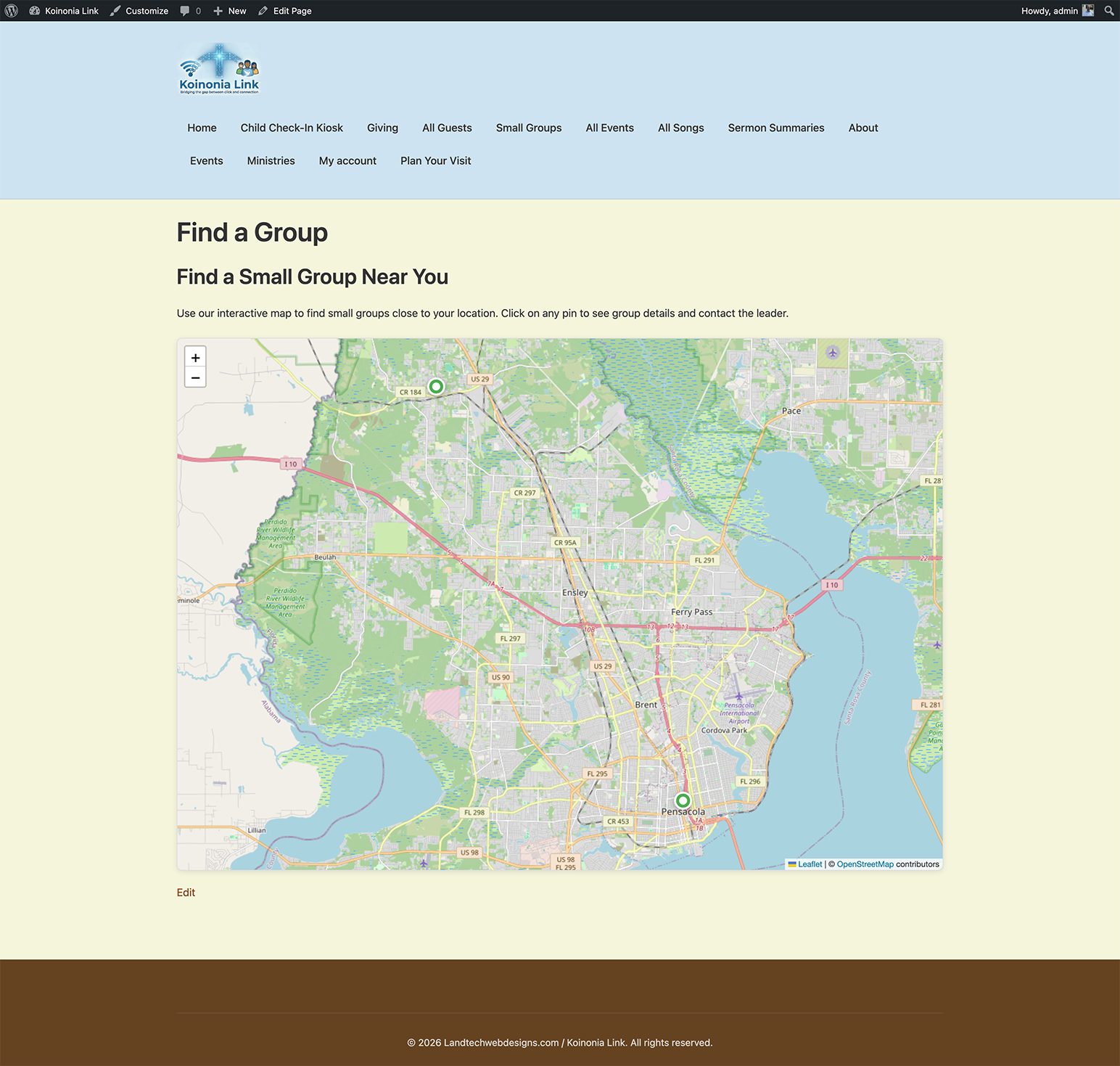
Task: Open the comments bubble in admin bar
Action: click(x=191, y=11)
